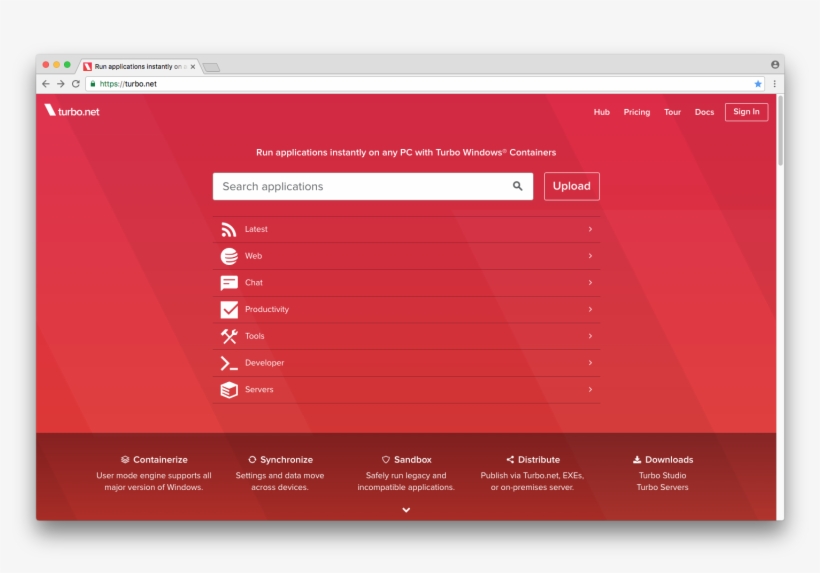Screen dimensions: 820x573
Task: Expand the Tools category chevron
Action: pos(590,336)
